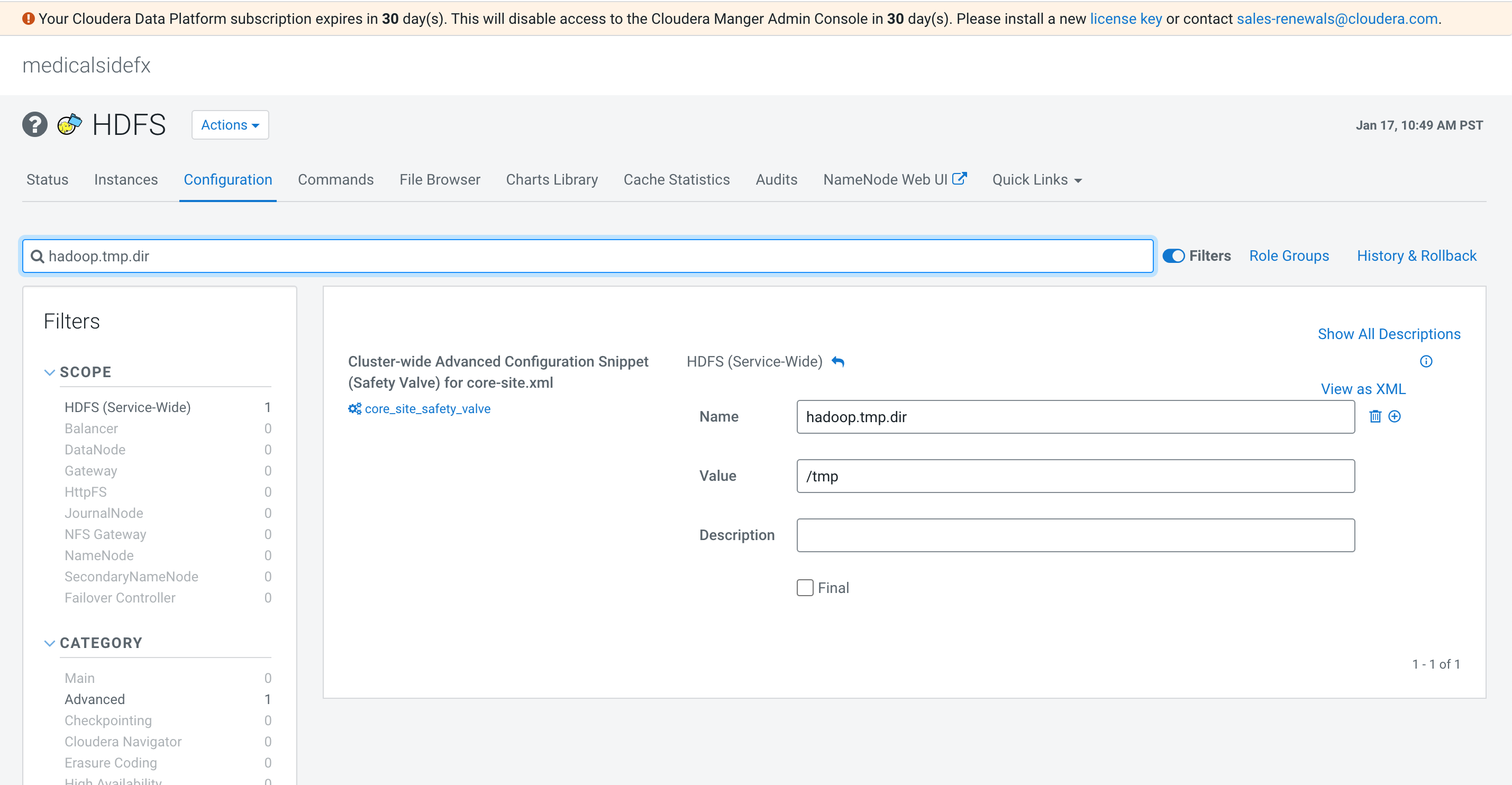The height and width of the screenshot is (785, 1512).
Task: Switch to the Charts Library tab
Action: click(552, 179)
